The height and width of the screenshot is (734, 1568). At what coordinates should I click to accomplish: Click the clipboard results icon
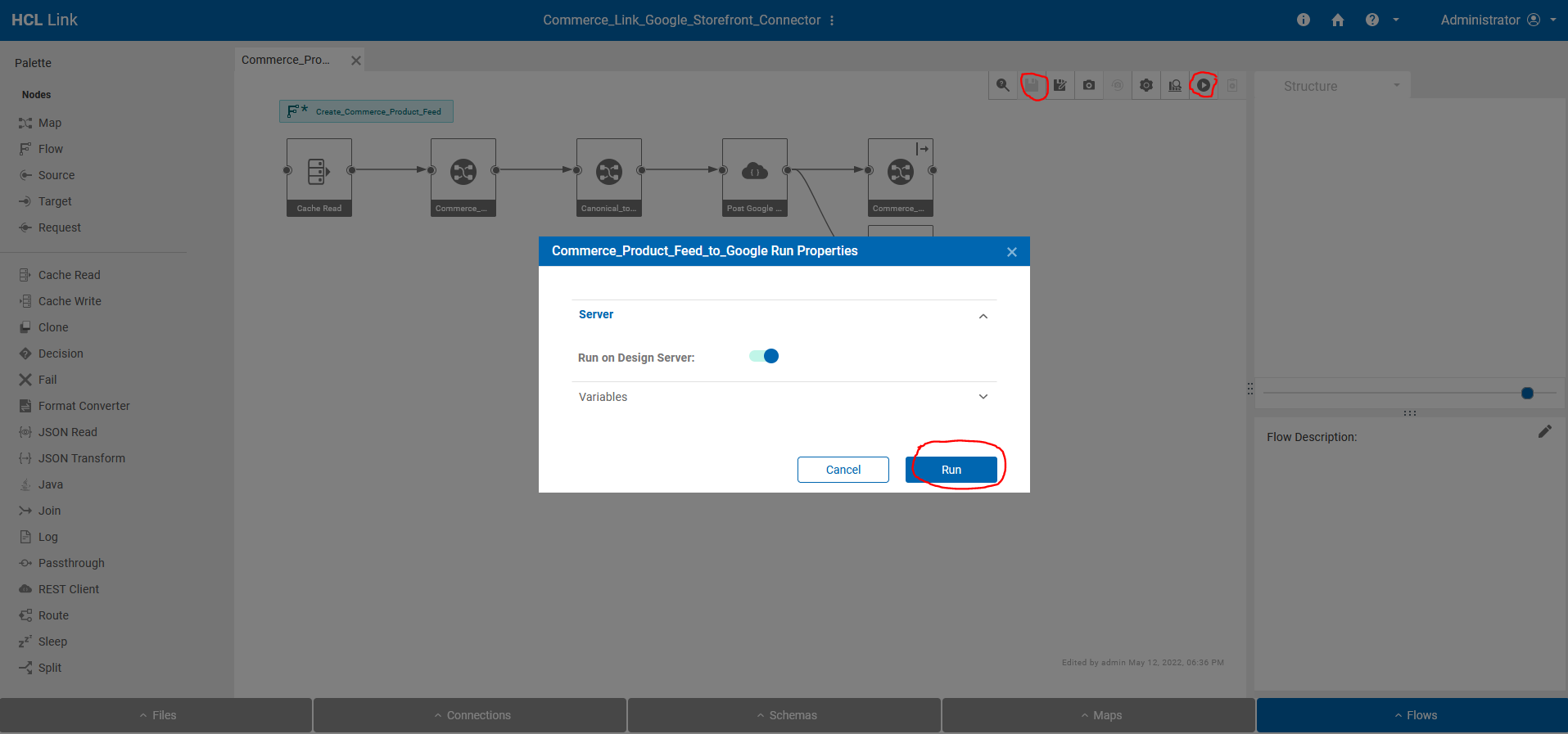tap(1232, 85)
